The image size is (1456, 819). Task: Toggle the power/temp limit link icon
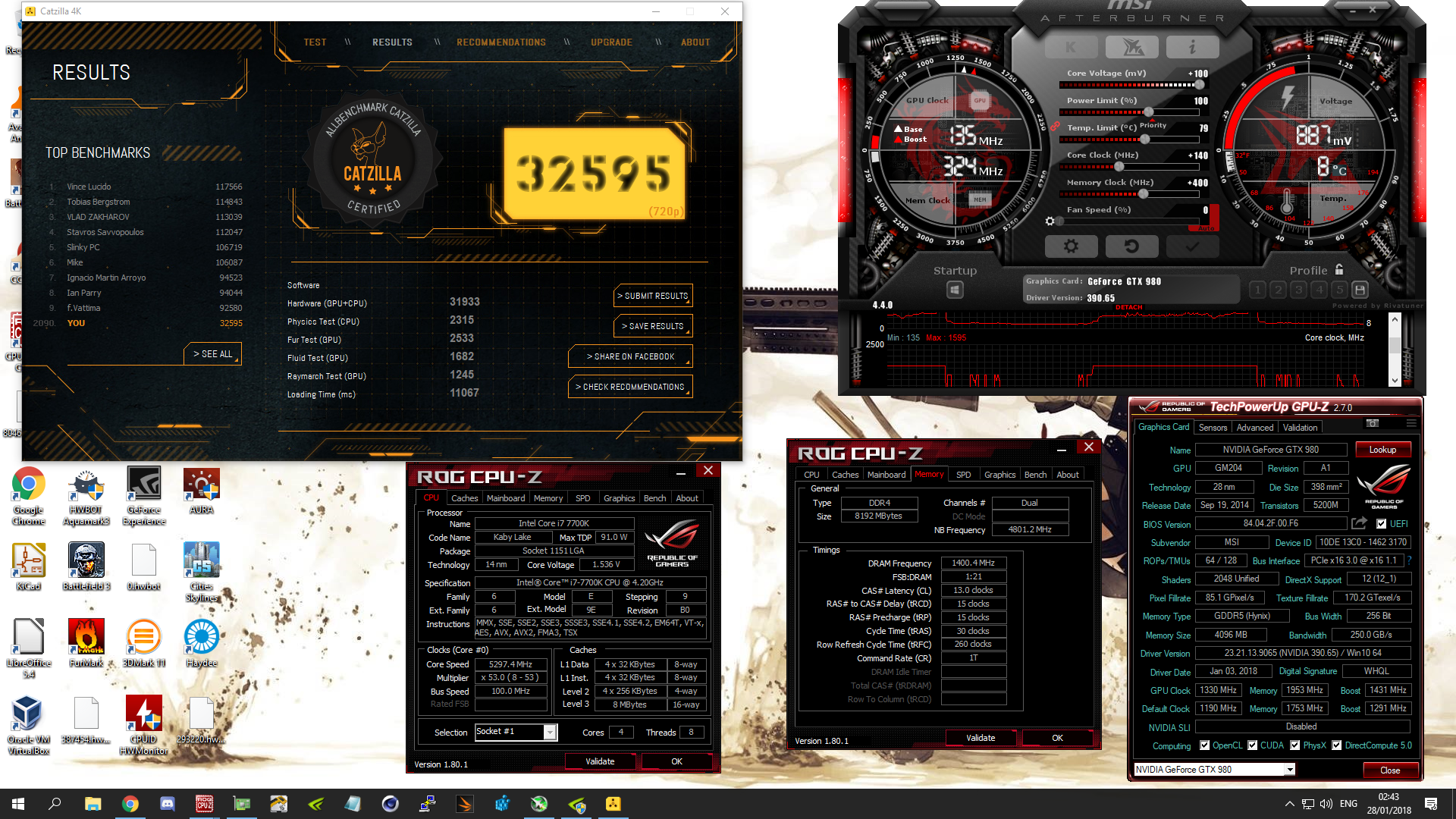[1055, 127]
